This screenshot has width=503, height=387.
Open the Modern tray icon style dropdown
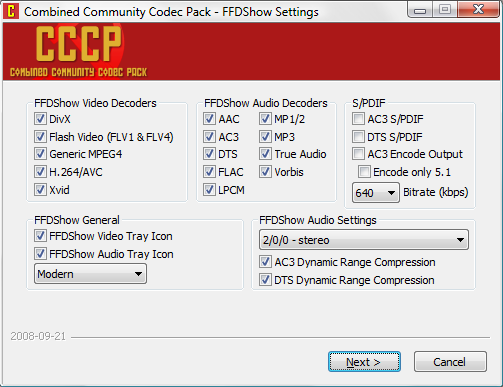click(x=90, y=274)
